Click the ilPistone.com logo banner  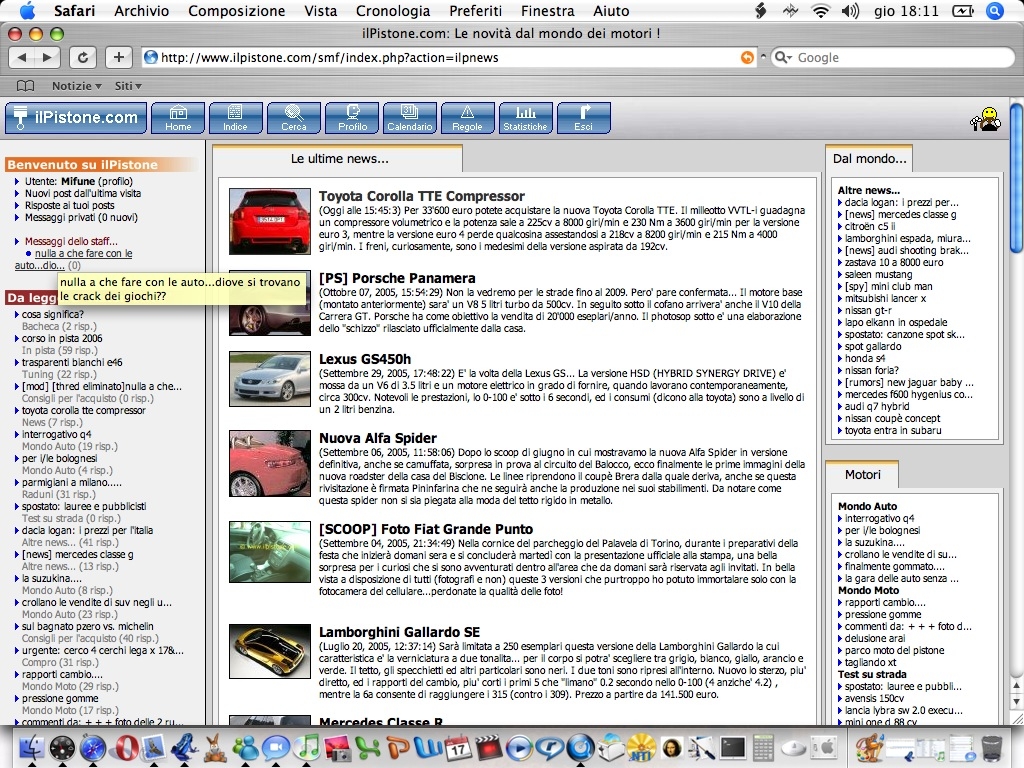(x=76, y=118)
